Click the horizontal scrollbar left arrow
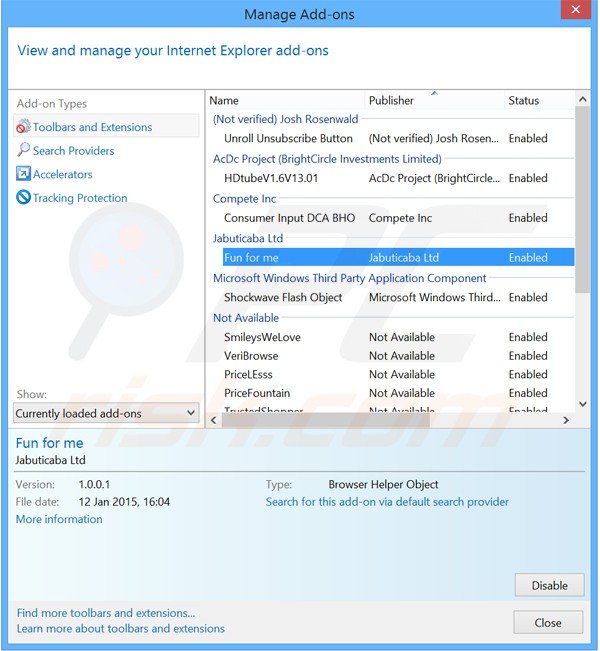 213,420
